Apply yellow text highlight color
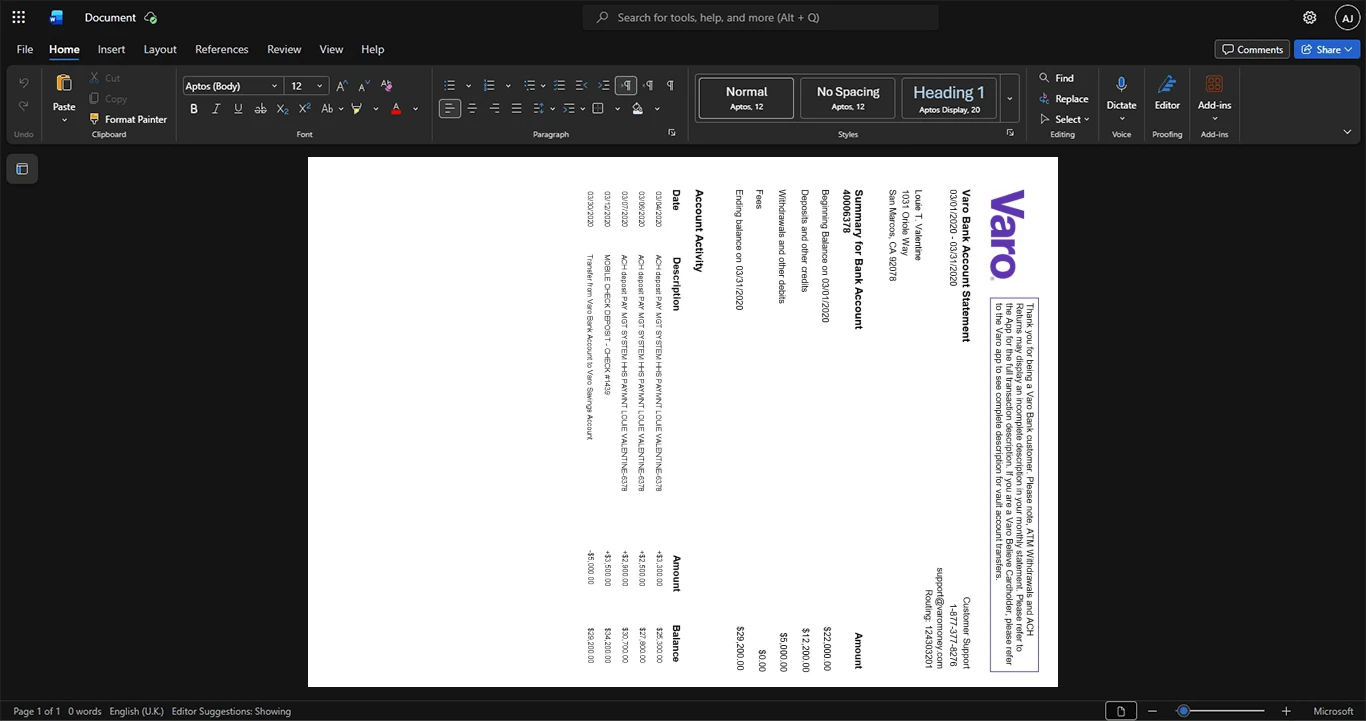The height and width of the screenshot is (721, 1366). point(357,108)
